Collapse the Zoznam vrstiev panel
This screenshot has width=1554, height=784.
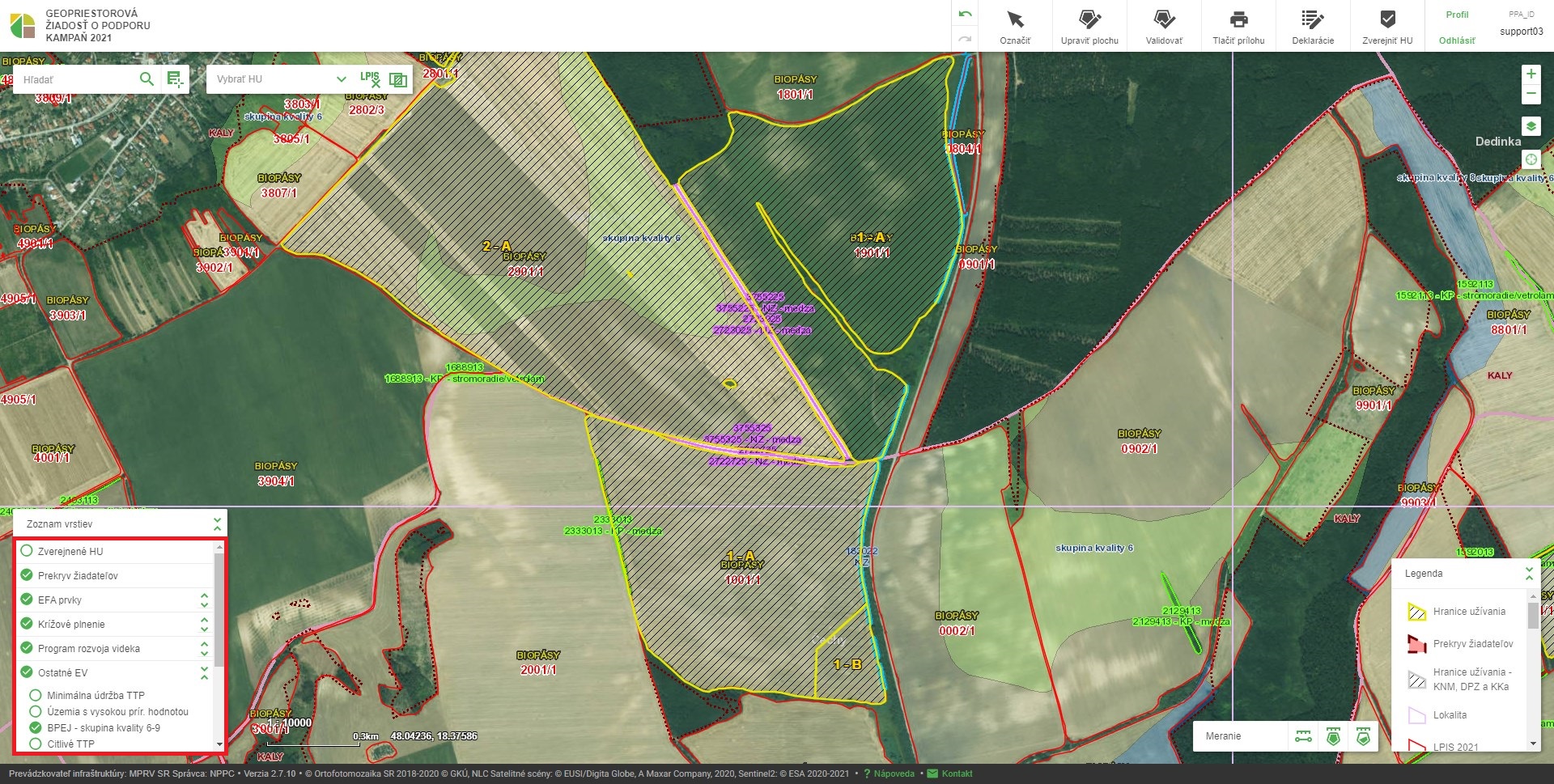coord(217,523)
